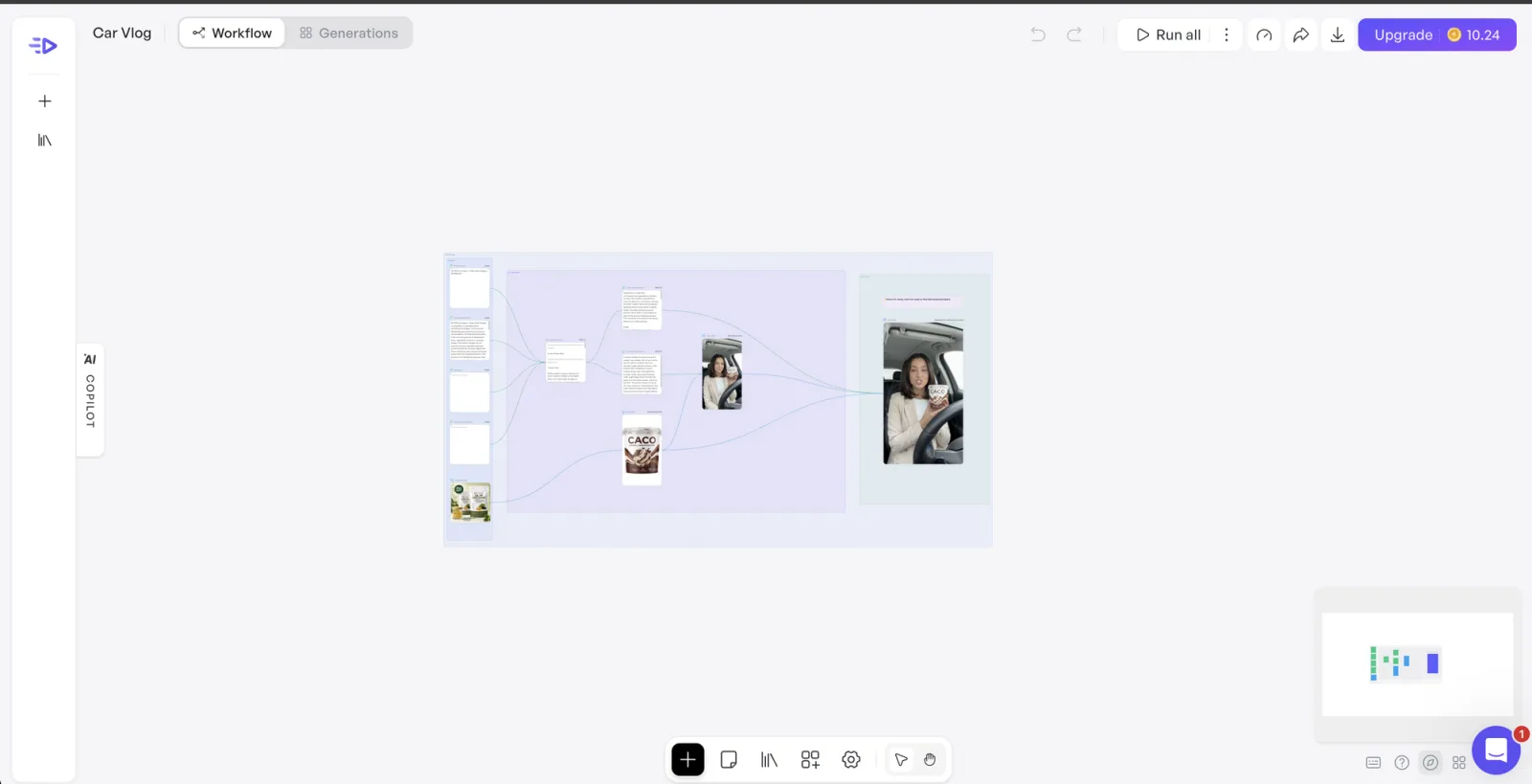The image size is (1532, 784).
Task: Click the Run all button
Action: click(x=1168, y=35)
